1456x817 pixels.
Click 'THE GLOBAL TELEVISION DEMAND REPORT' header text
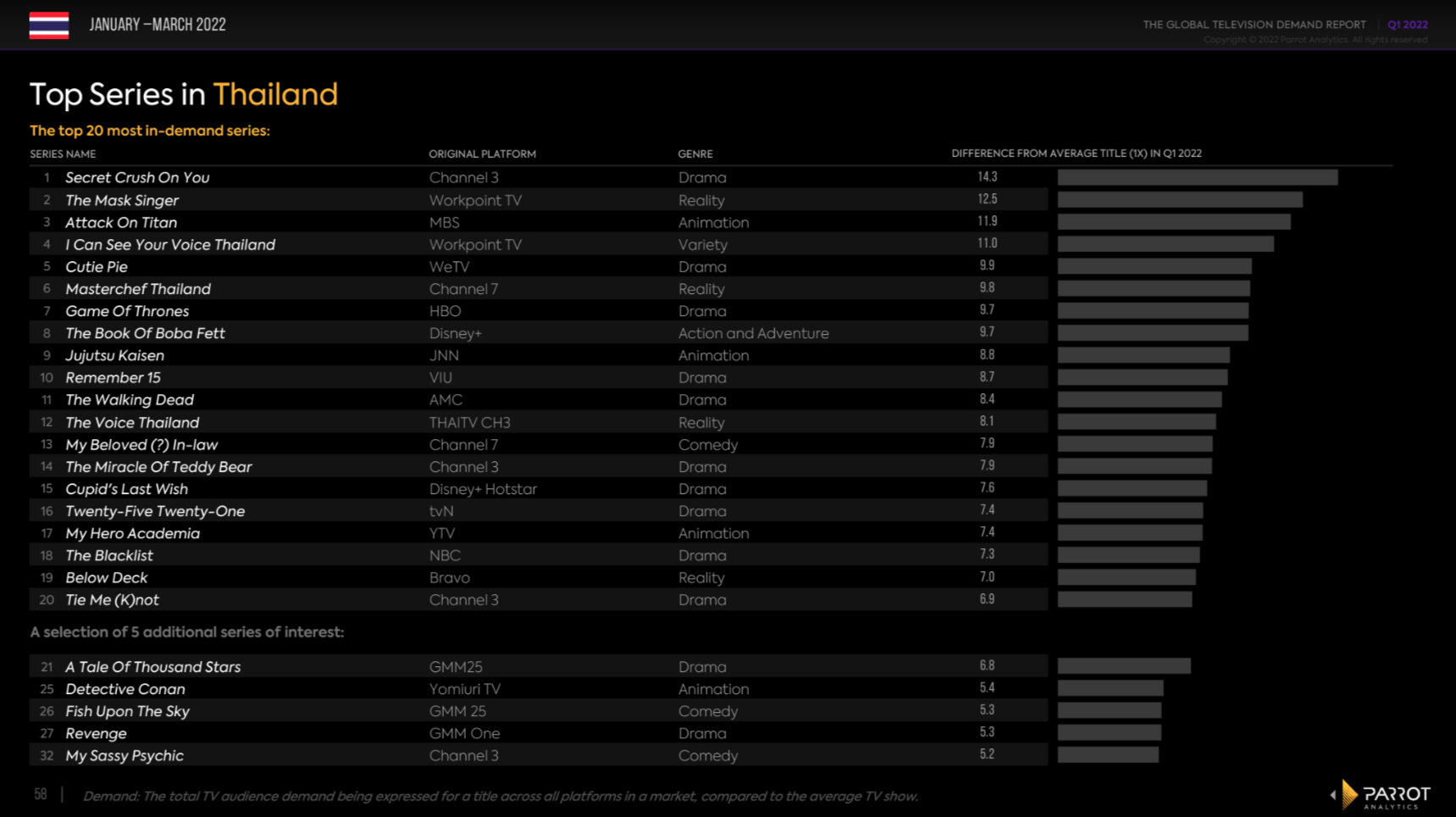(1254, 25)
